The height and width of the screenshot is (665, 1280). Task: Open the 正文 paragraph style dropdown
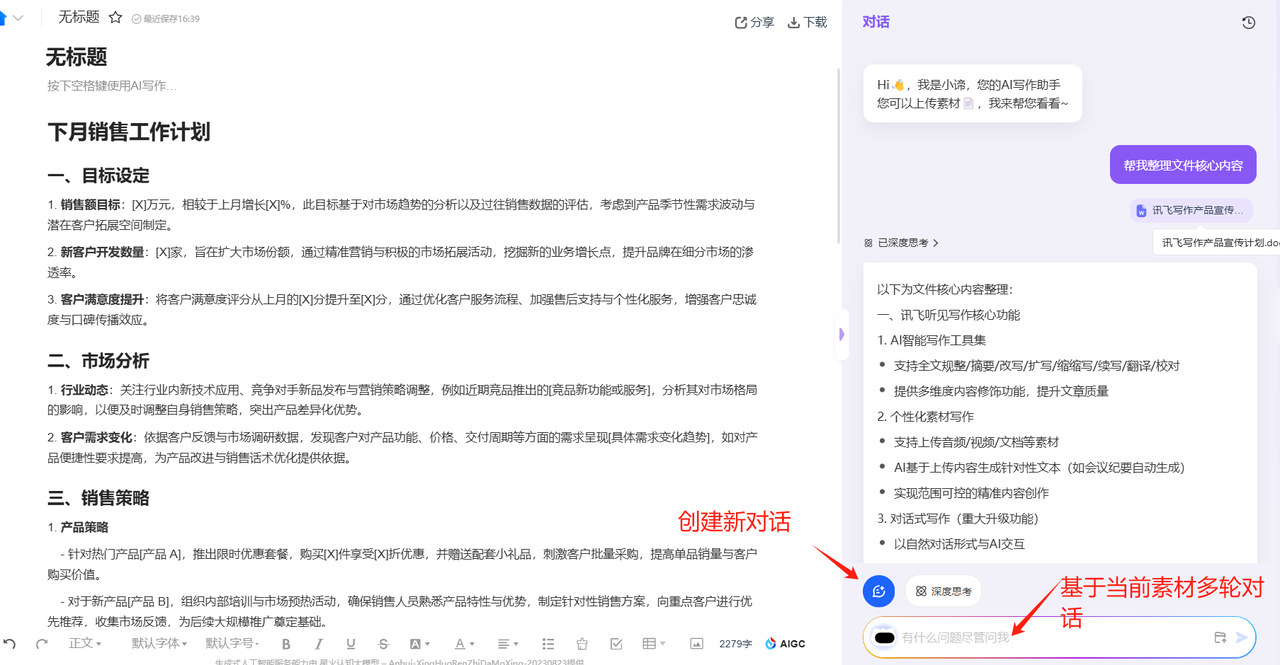tap(85, 644)
